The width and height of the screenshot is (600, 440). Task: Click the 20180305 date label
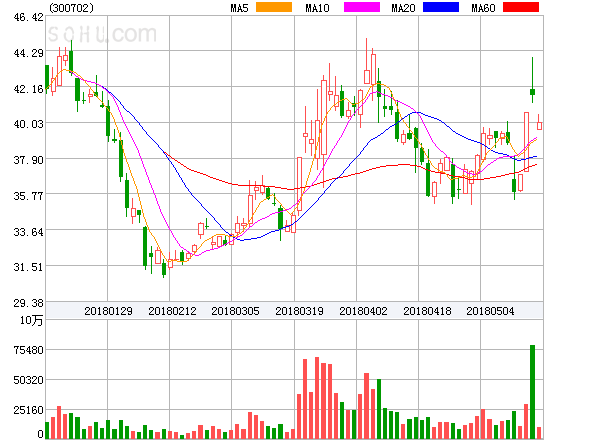tap(235, 311)
